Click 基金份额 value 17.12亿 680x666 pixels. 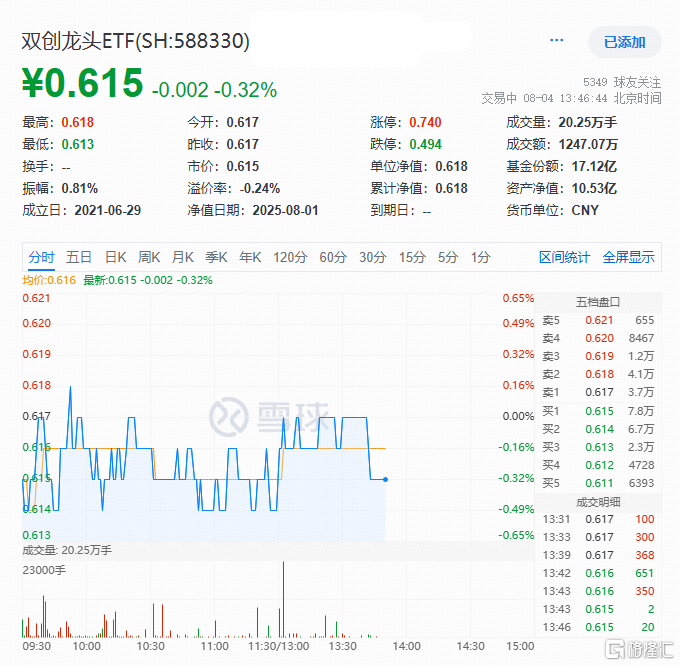(594, 166)
